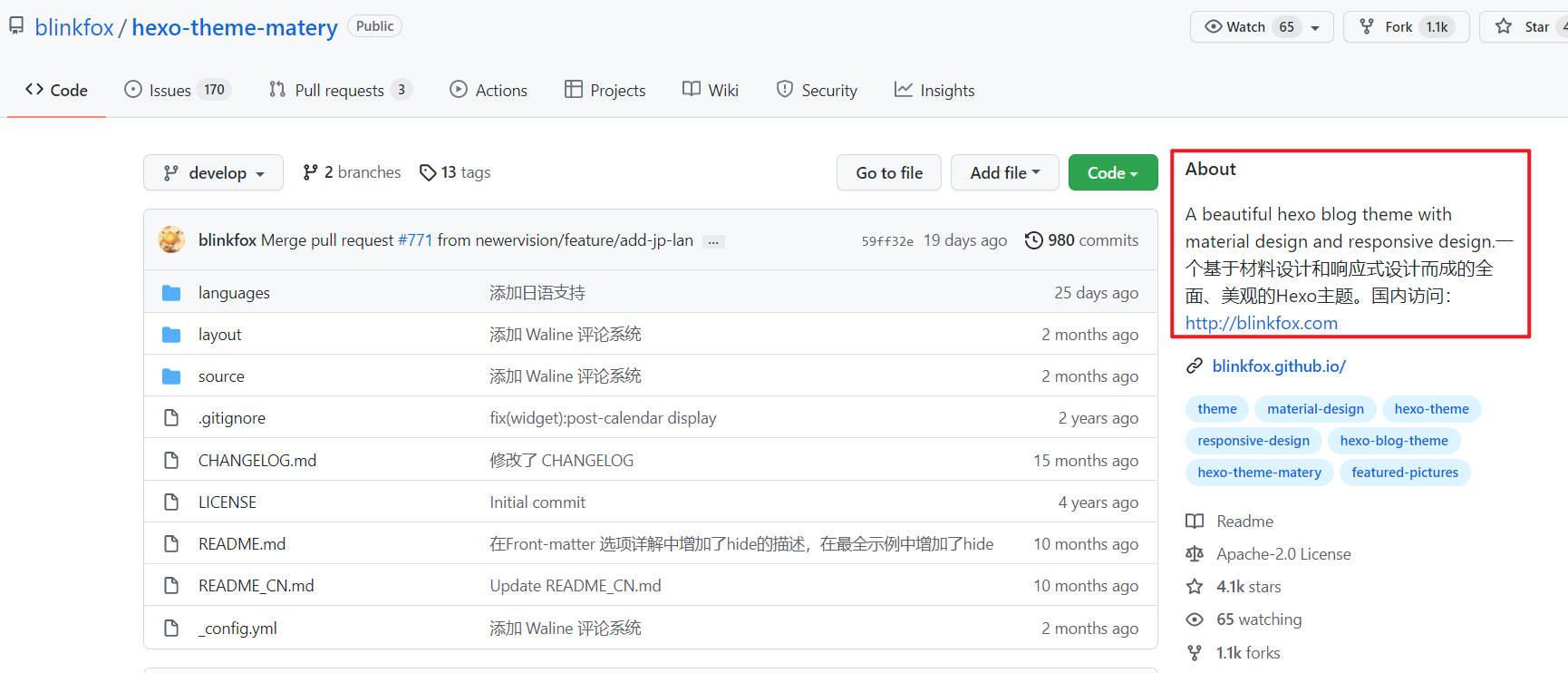Open pull request #771 link
This screenshot has width=1568, height=673.
tap(415, 240)
